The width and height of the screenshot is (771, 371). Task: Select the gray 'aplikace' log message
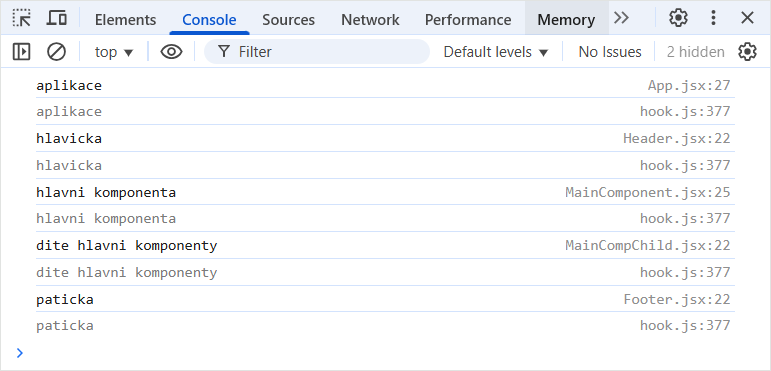(69, 112)
